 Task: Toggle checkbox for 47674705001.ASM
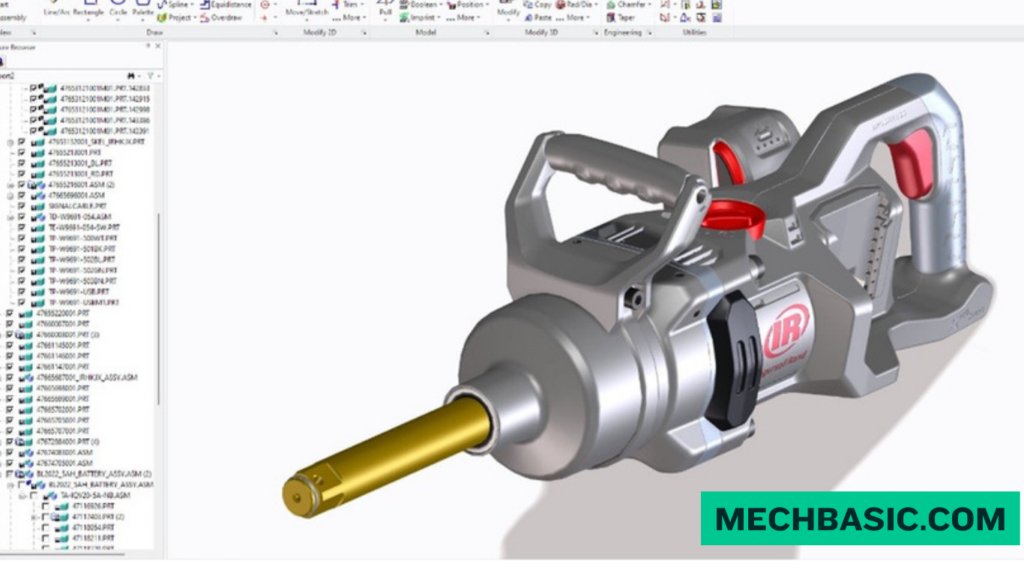10,463
